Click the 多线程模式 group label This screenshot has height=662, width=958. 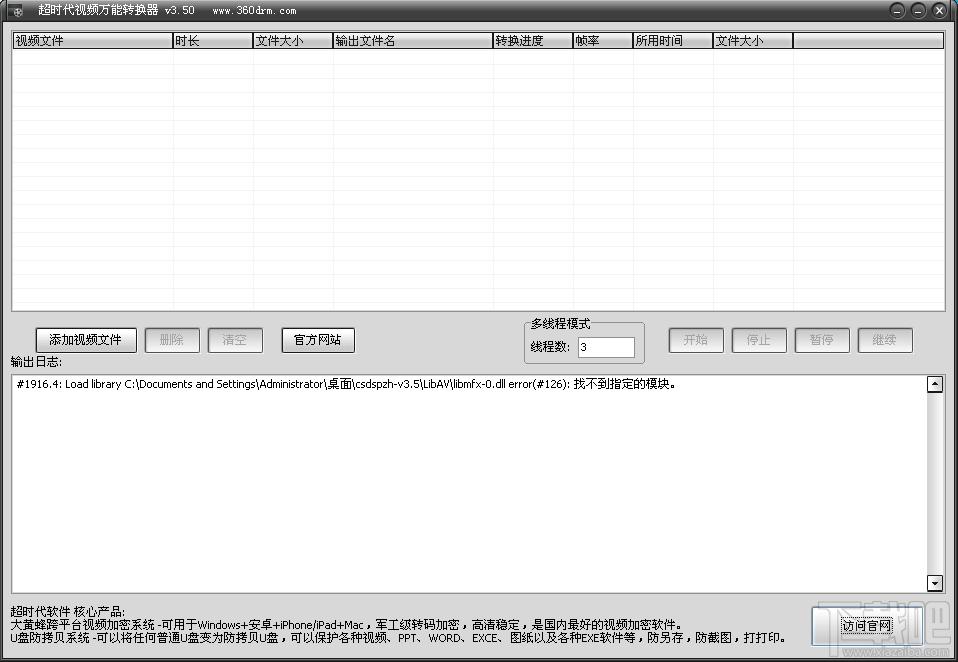click(x=560, y=324)
